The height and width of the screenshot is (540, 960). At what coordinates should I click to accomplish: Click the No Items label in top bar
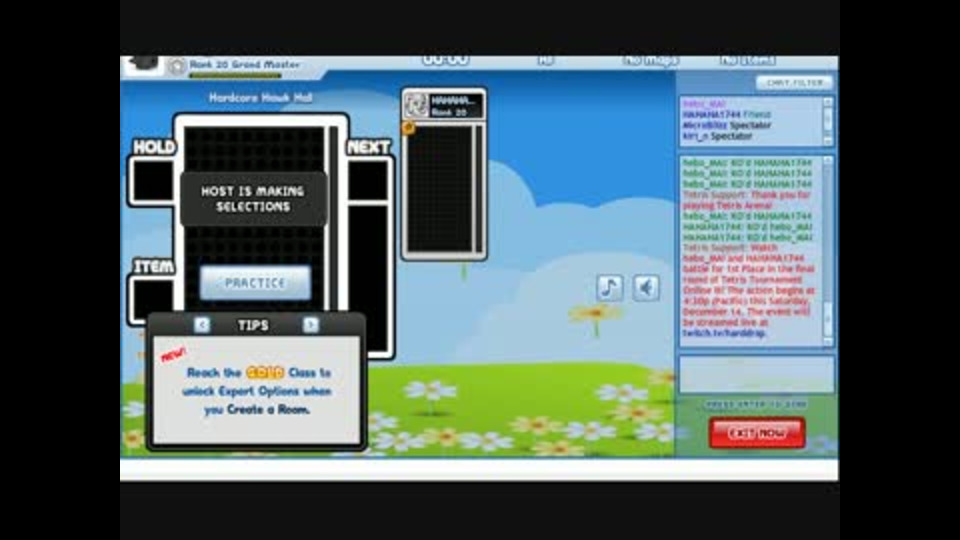pos(748,61)
